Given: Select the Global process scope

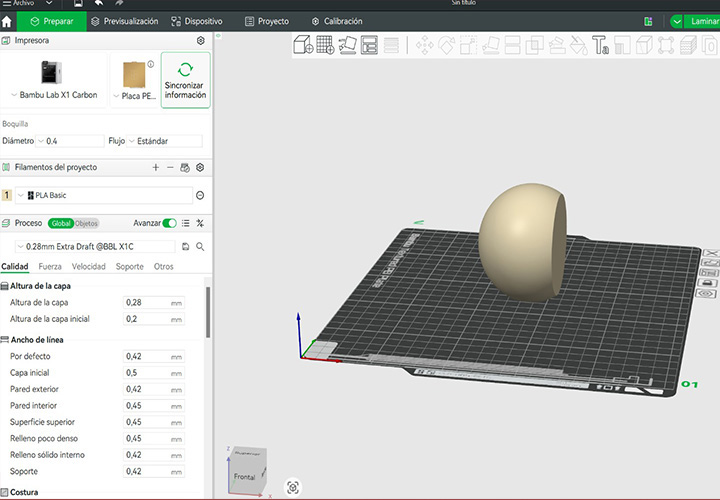Looking at the screenshot, I should [61, 223].
